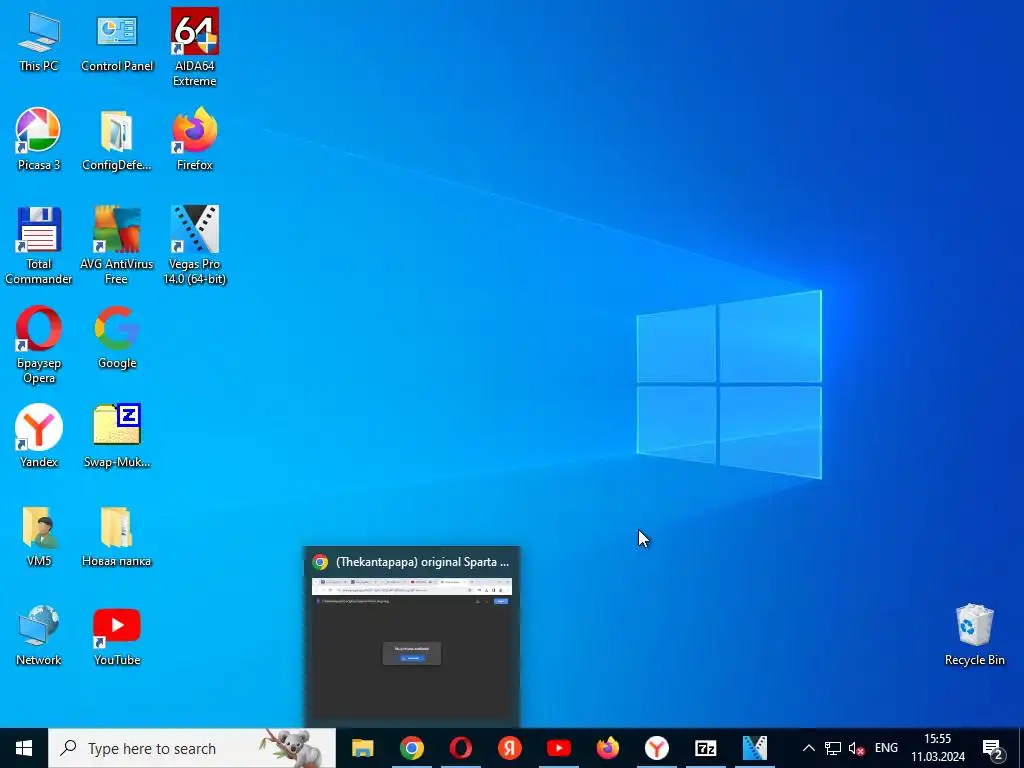Open the network status tray icon
This screenshot has height=768, width=1024.
pyautogui.click(x=833, y=748)
